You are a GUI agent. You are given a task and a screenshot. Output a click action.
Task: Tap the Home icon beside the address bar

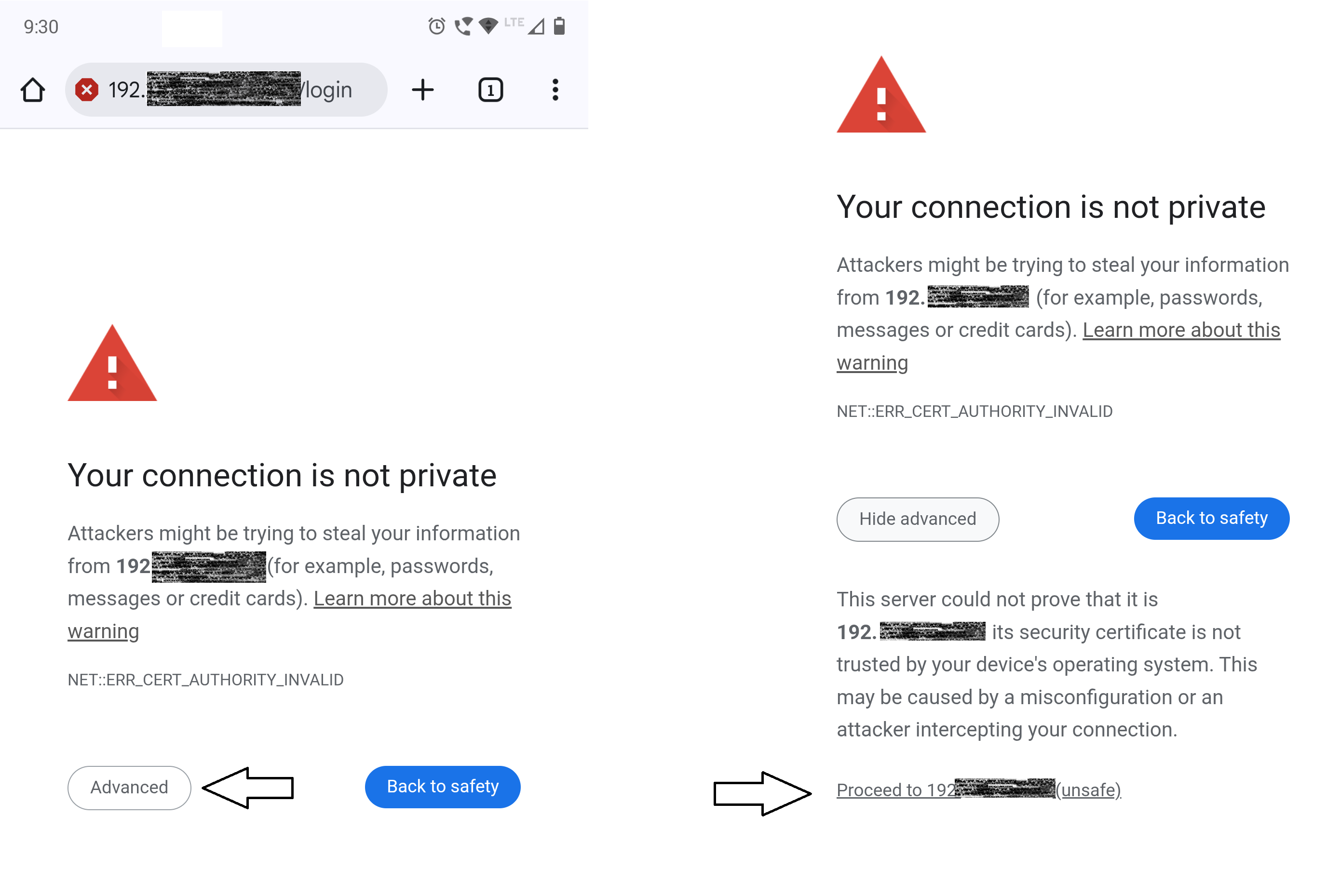point(33,89)
